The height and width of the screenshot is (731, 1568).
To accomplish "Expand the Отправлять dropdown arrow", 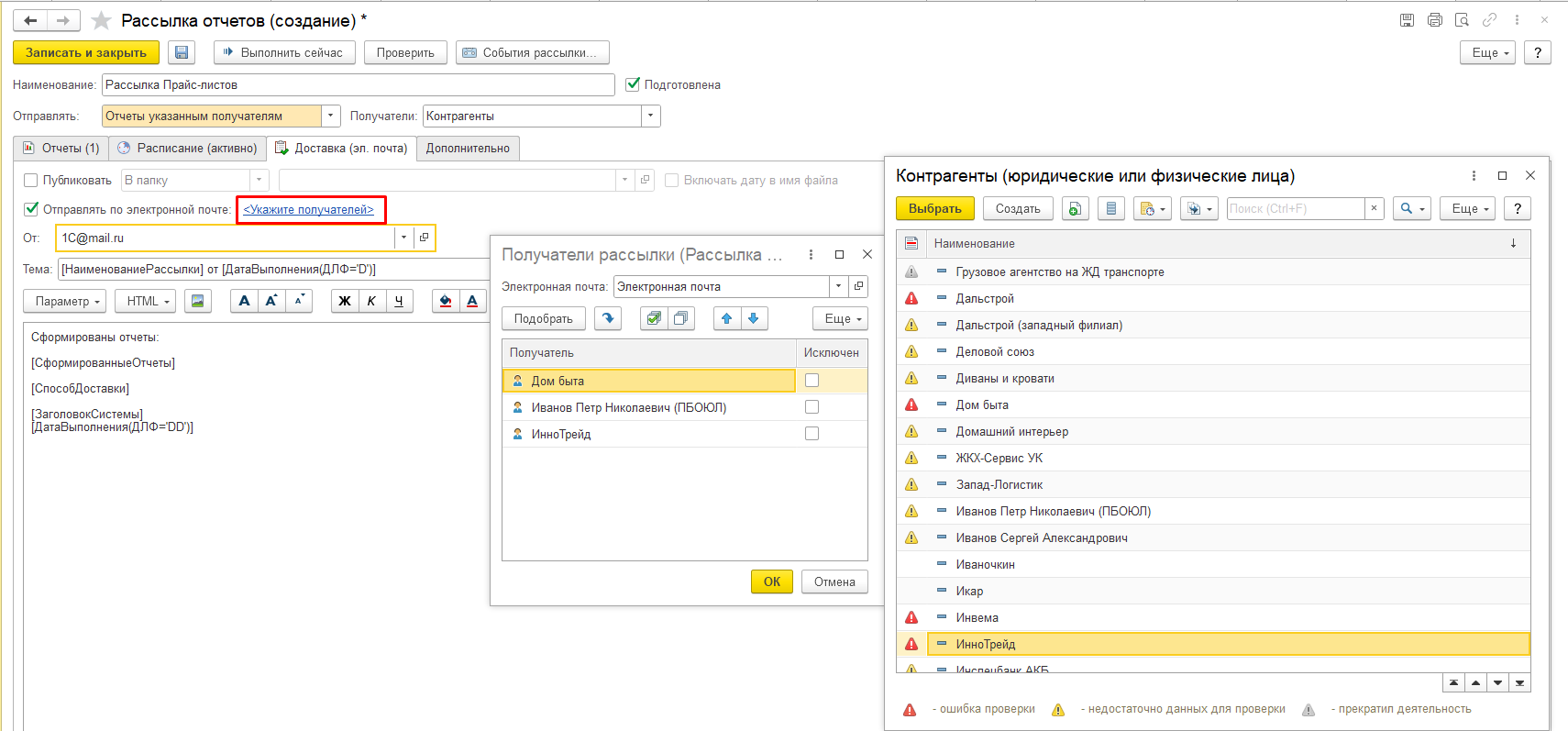I will pyautogui.click(x=331, y=116).
